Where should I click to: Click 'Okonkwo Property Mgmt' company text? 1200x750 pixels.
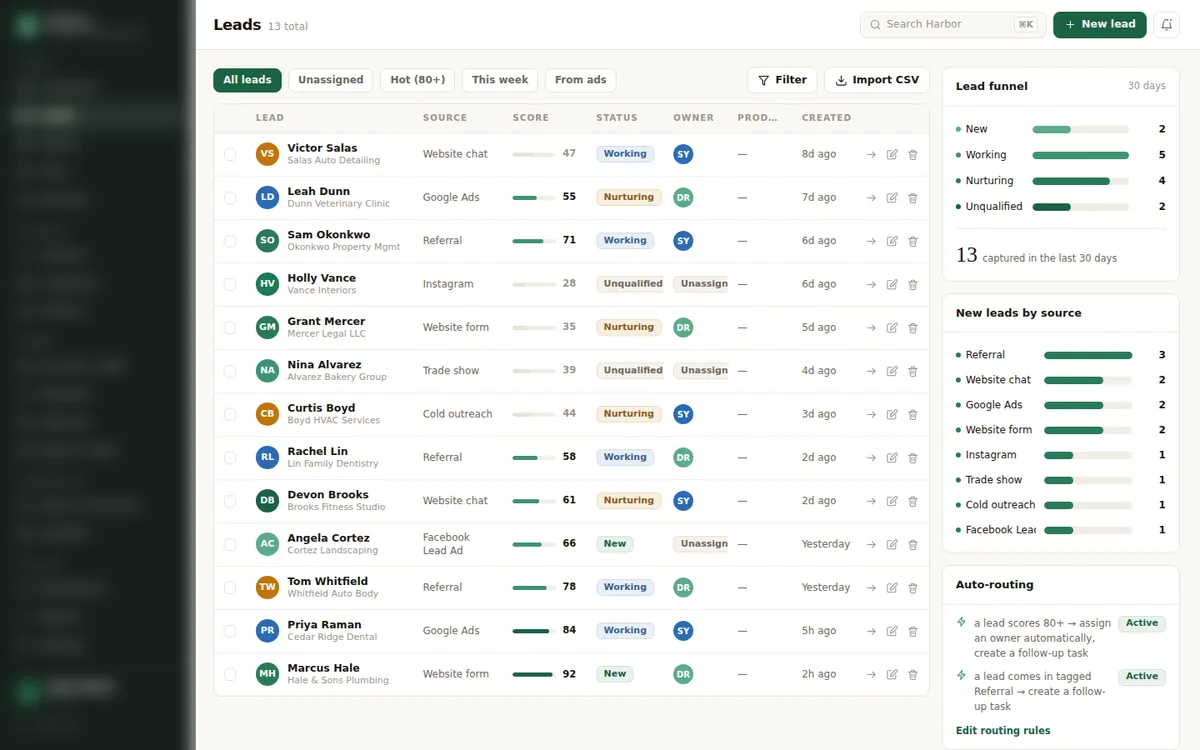[343, 247]
